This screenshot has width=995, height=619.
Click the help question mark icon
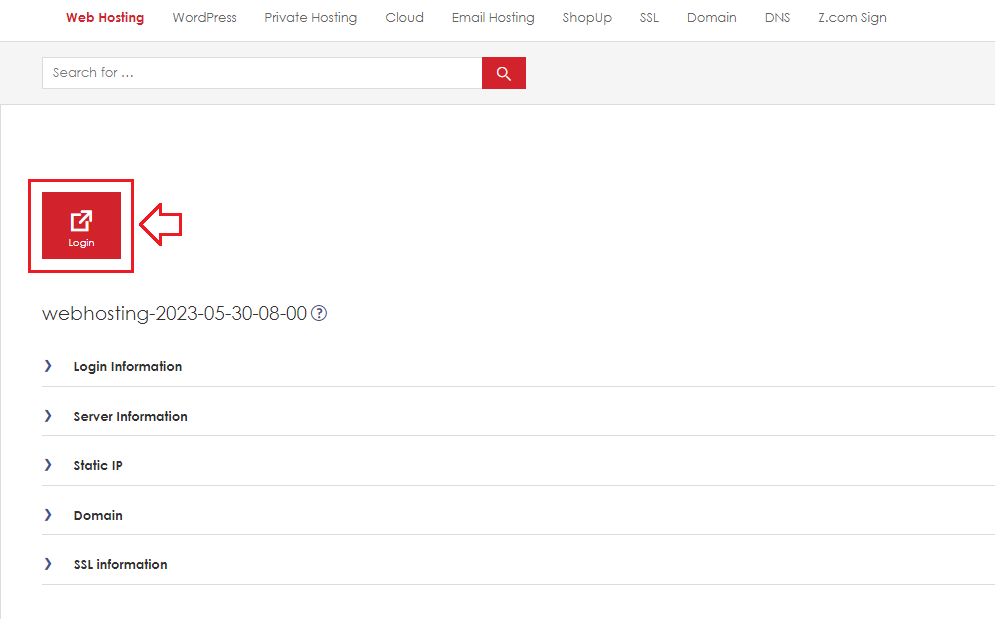coord(319,313)
